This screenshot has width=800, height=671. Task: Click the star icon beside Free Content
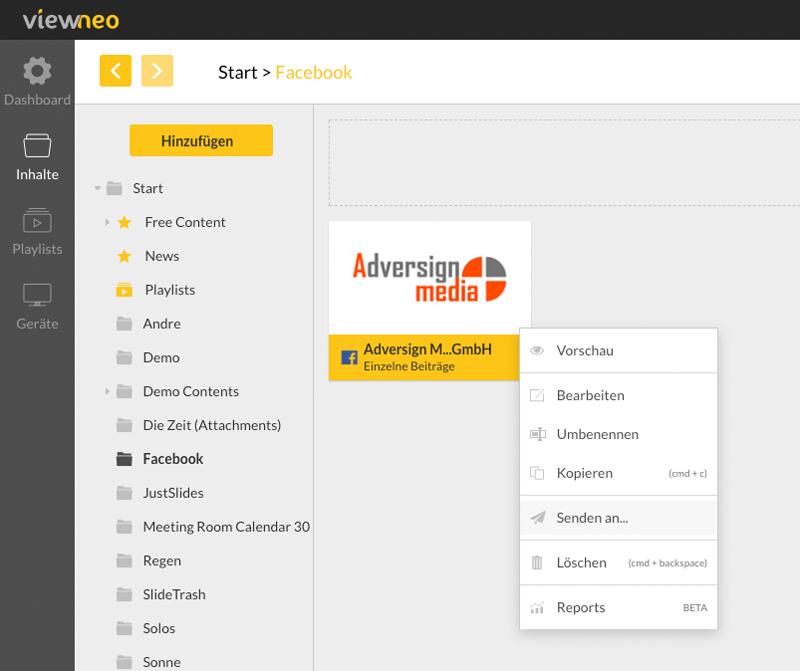(124, 222)
